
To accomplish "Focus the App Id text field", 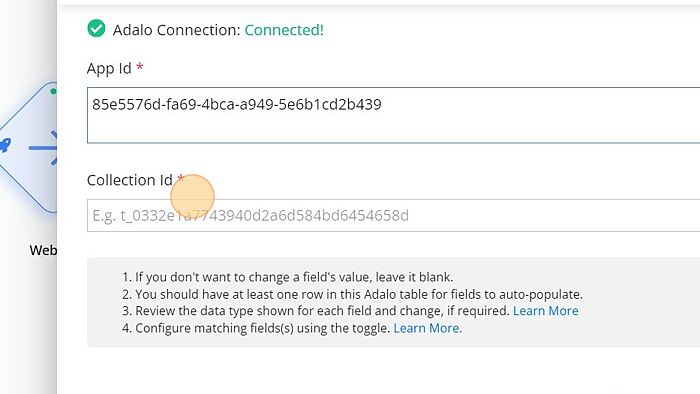I will click(393, 115).
